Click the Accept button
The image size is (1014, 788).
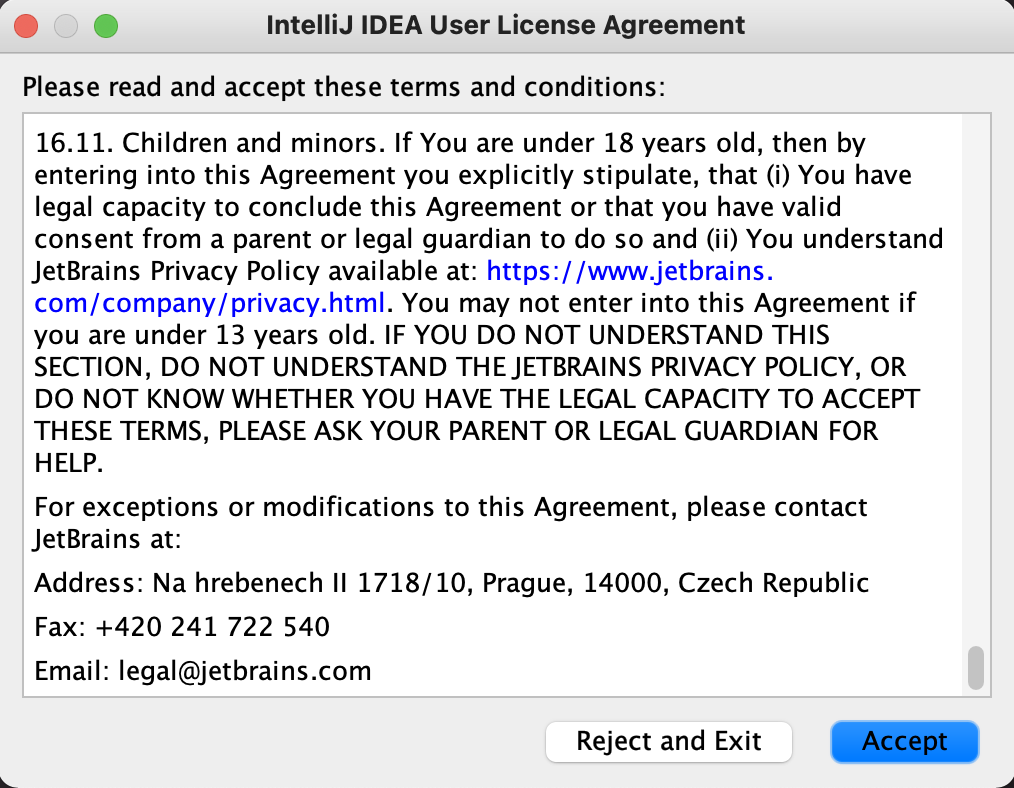click(x=904, y=741)
